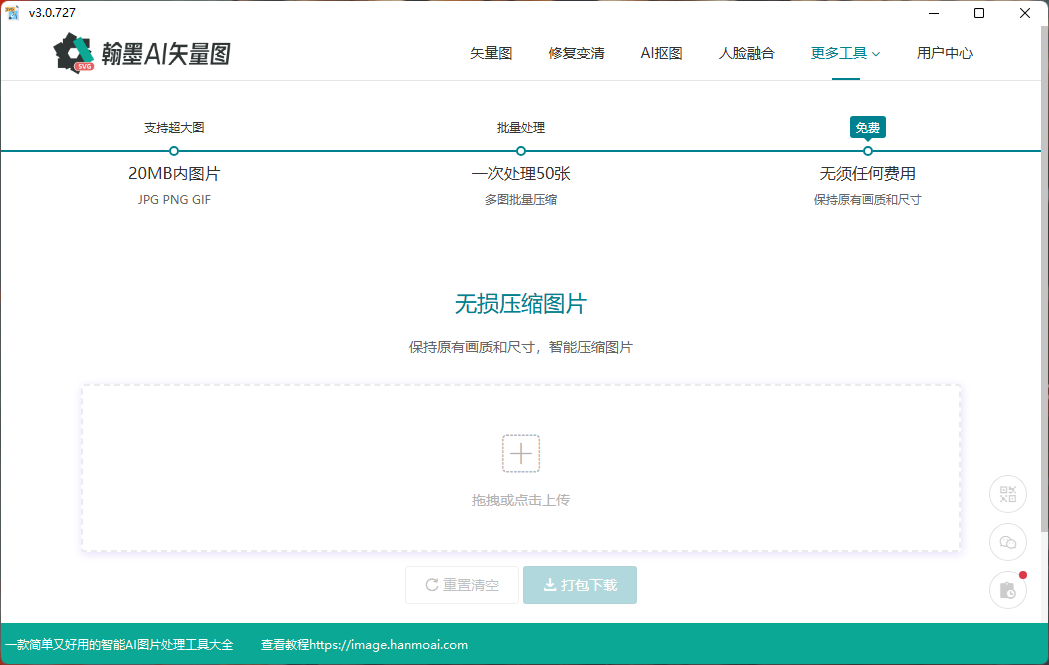Image resolution: width=1049 pixels, height=665 pixels.
Task: Click the 拖拽或点击上传 upload drop zone
Action: (520, 500)
